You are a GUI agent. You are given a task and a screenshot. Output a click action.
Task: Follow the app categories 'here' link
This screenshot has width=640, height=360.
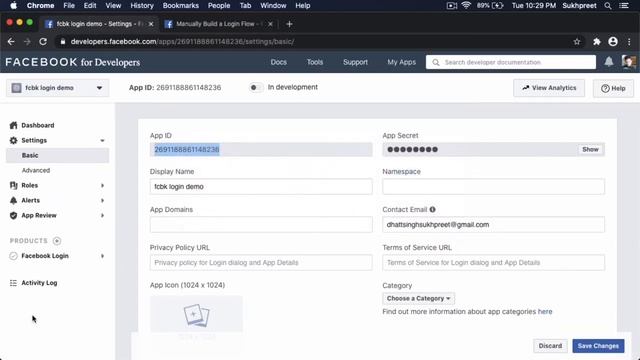tap(544, 311)
